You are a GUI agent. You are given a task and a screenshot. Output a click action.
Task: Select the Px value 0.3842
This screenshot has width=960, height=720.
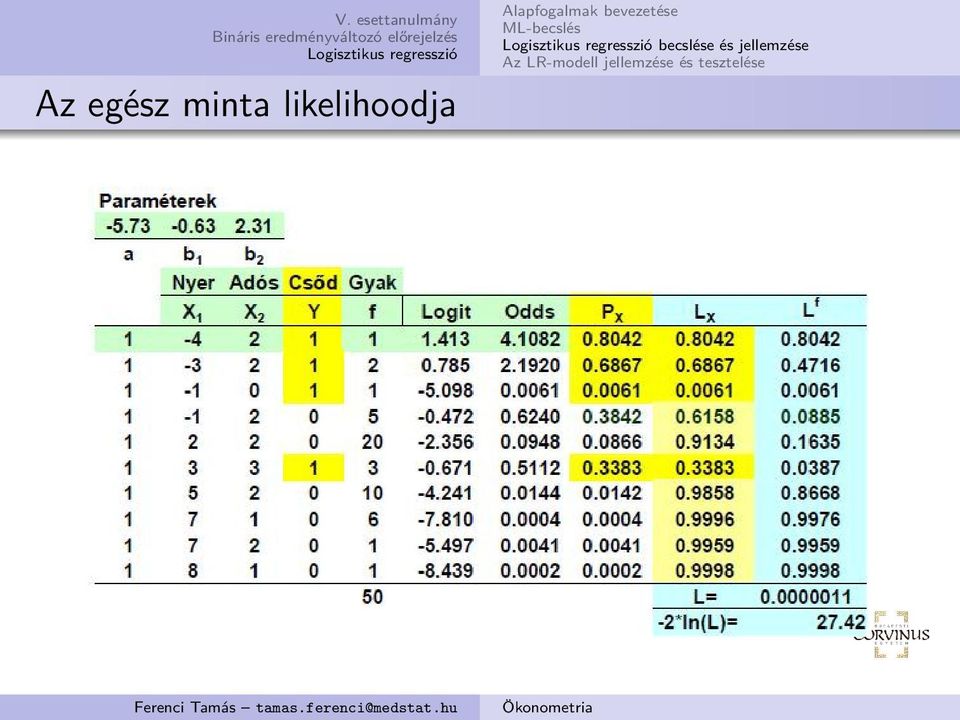612,417
